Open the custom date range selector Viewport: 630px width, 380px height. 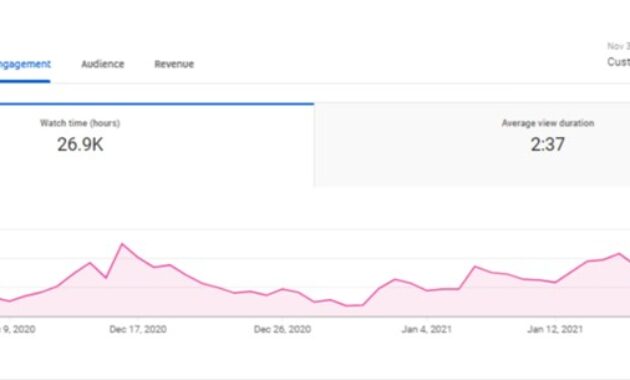coord(618,54)
